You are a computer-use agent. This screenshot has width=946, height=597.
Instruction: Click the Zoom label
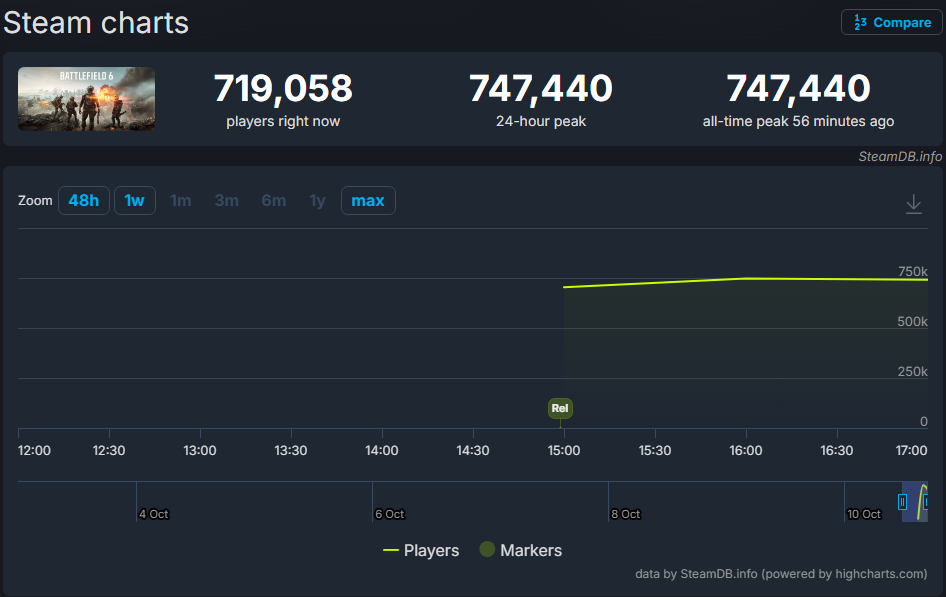click(x=35, y=200)
